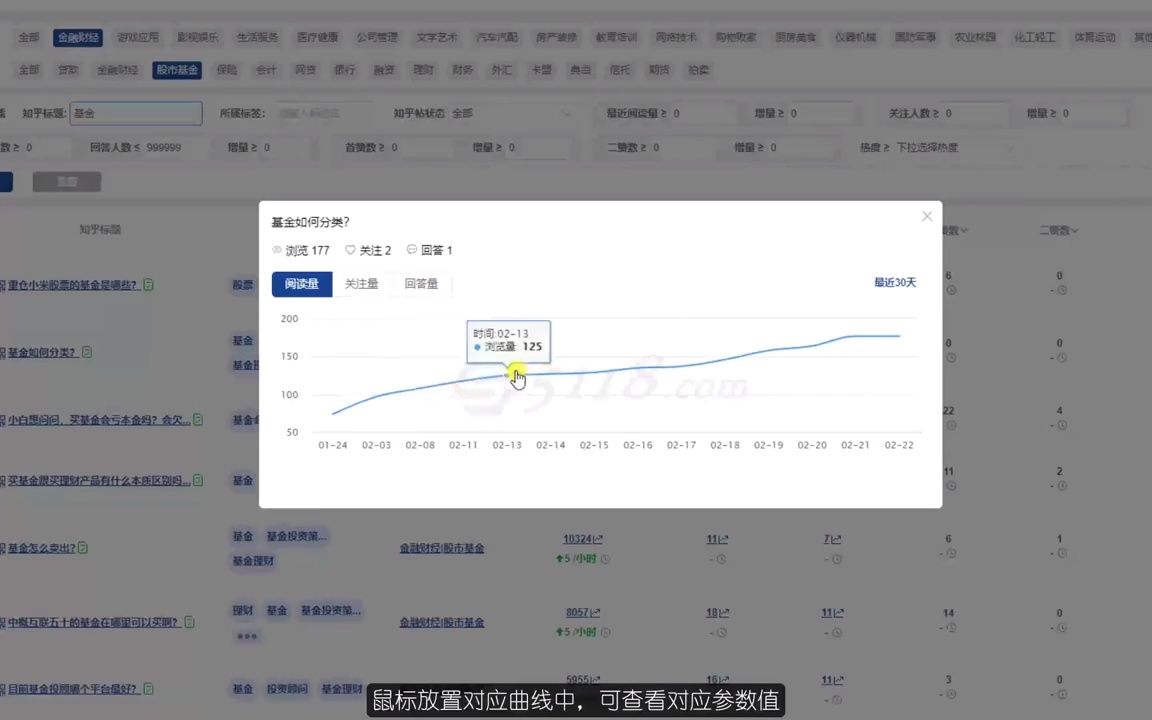Click the comment icon beside 回答 1
The width and height of the screenshot is (1152, 720).
(x=412, y=251)
